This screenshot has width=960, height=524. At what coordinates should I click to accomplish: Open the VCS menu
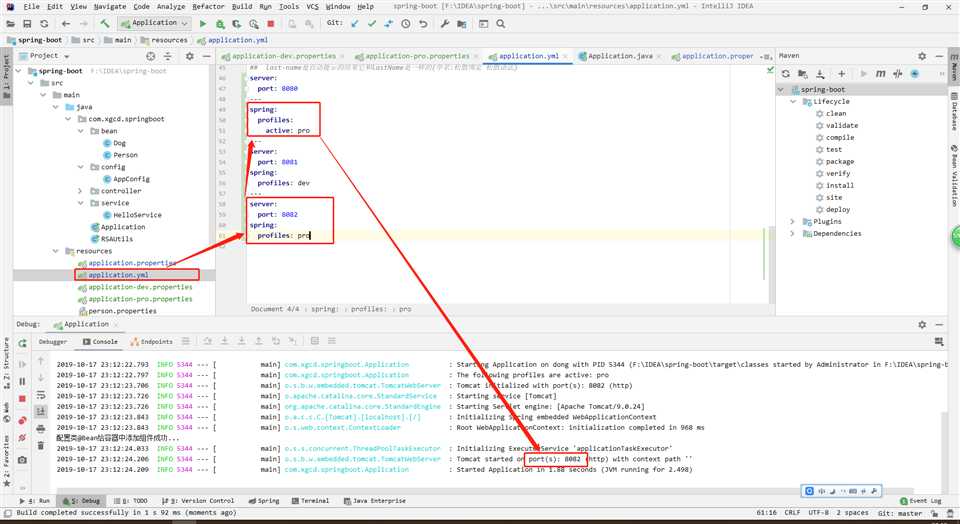tap(312, 6)
